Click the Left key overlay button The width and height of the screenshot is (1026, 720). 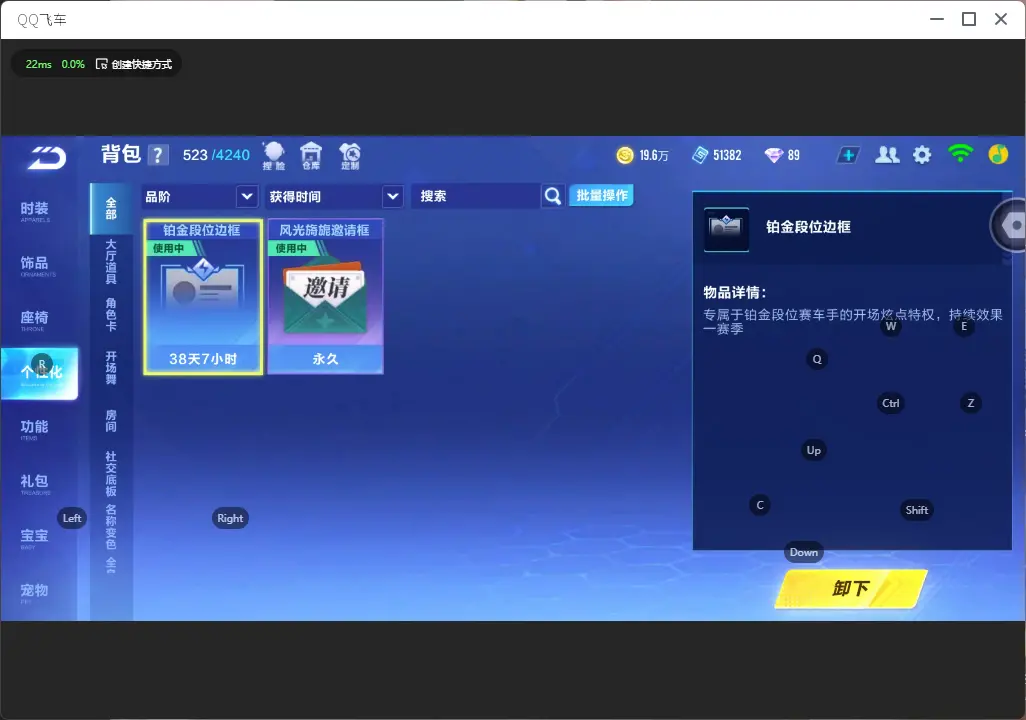[x=72, y=518]
